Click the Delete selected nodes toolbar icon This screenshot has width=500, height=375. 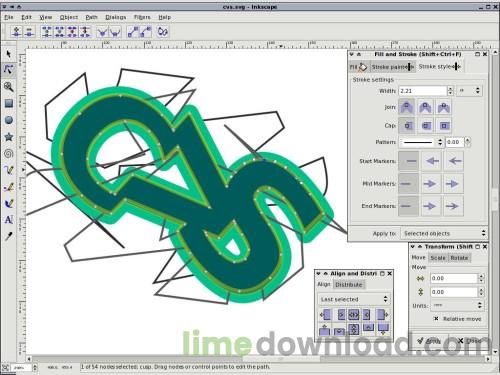[x=29, y=32]
